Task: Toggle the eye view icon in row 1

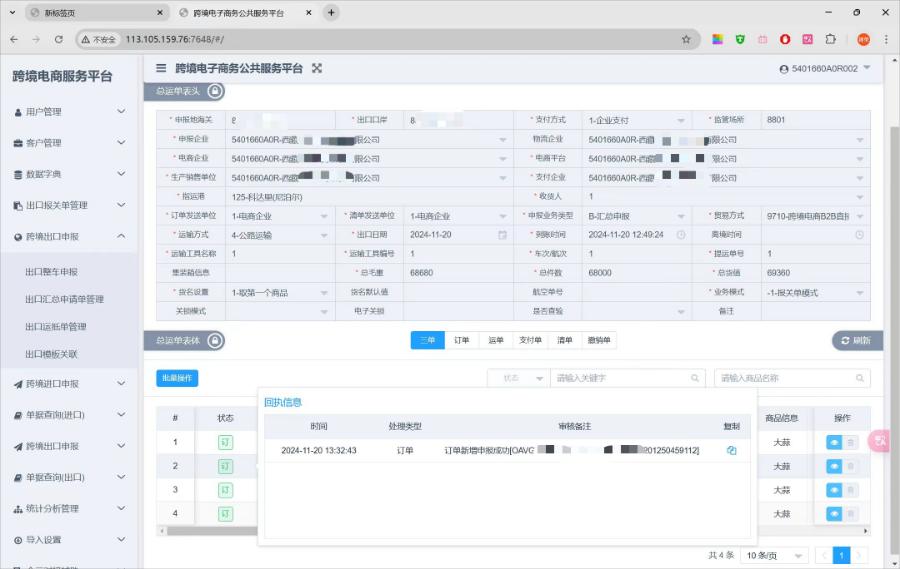Action: click(834, 443)
